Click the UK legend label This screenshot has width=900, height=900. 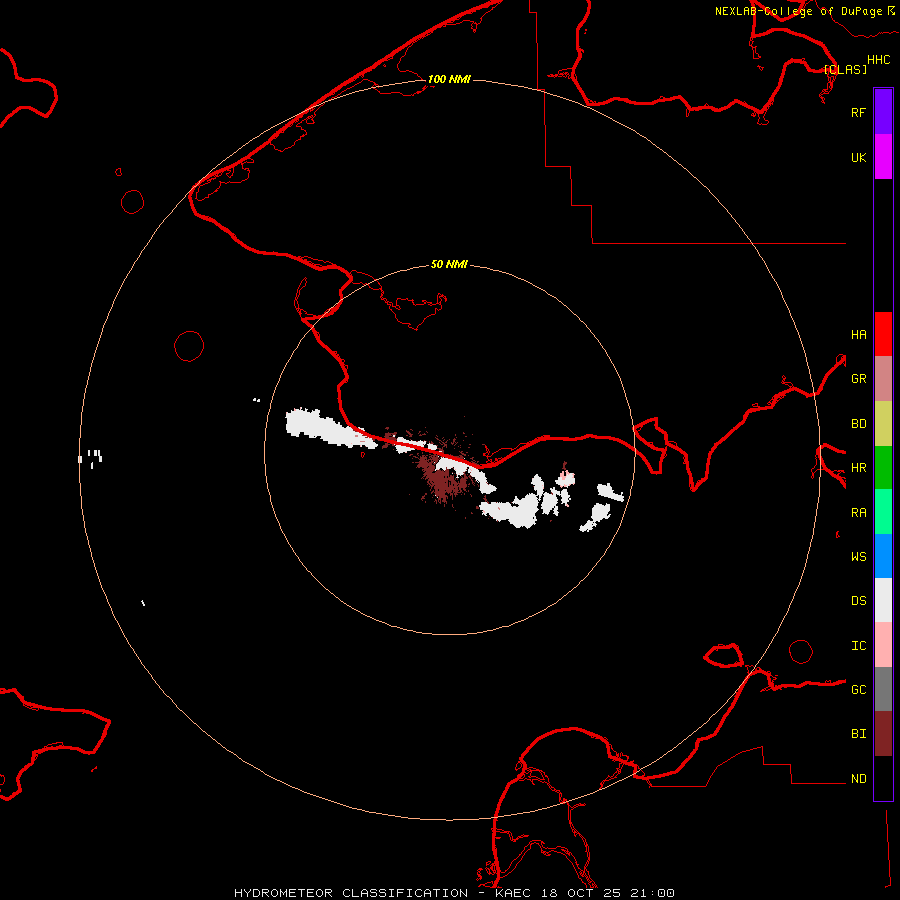(858, 157)
